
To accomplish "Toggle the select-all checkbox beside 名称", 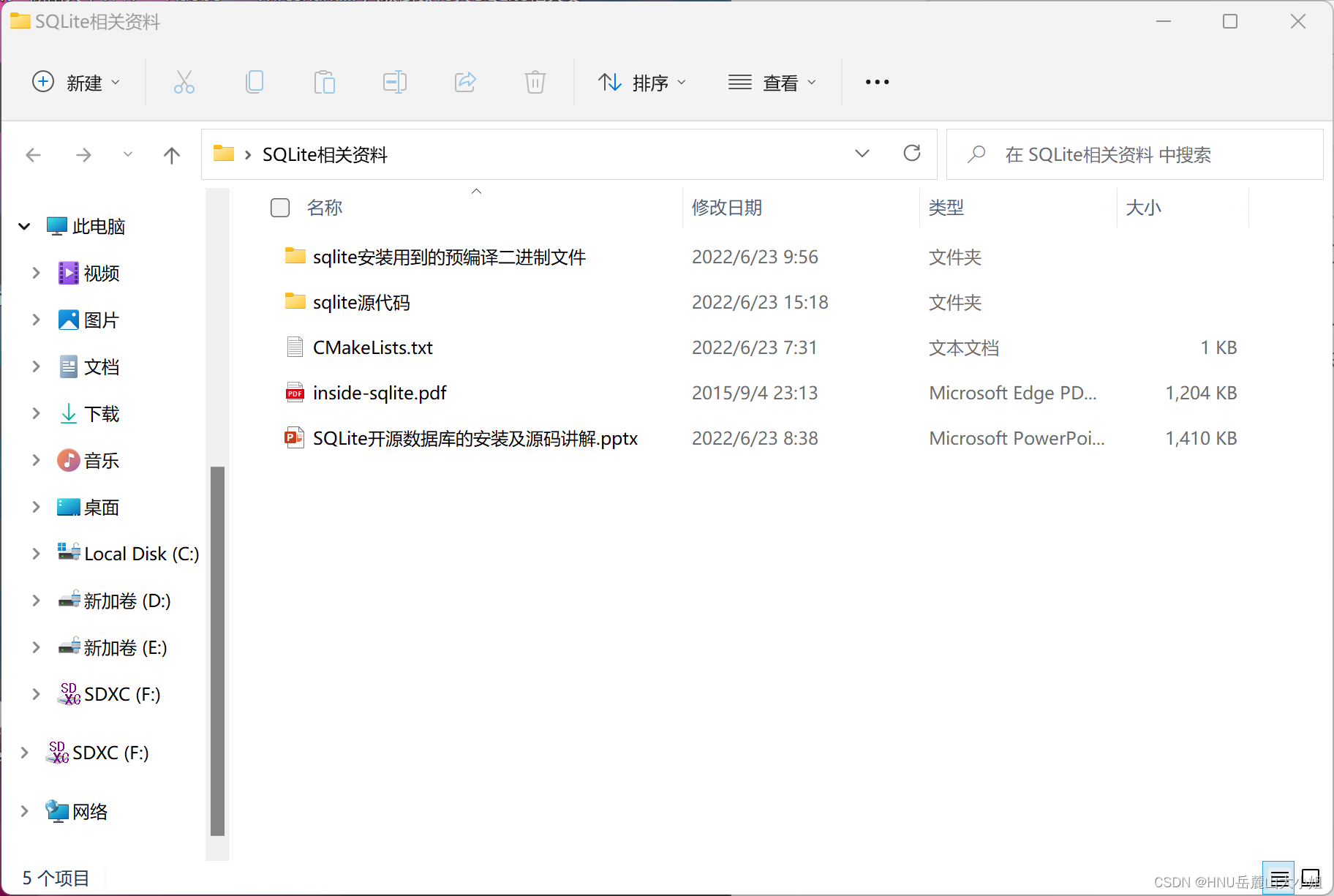I will point(280,208).
